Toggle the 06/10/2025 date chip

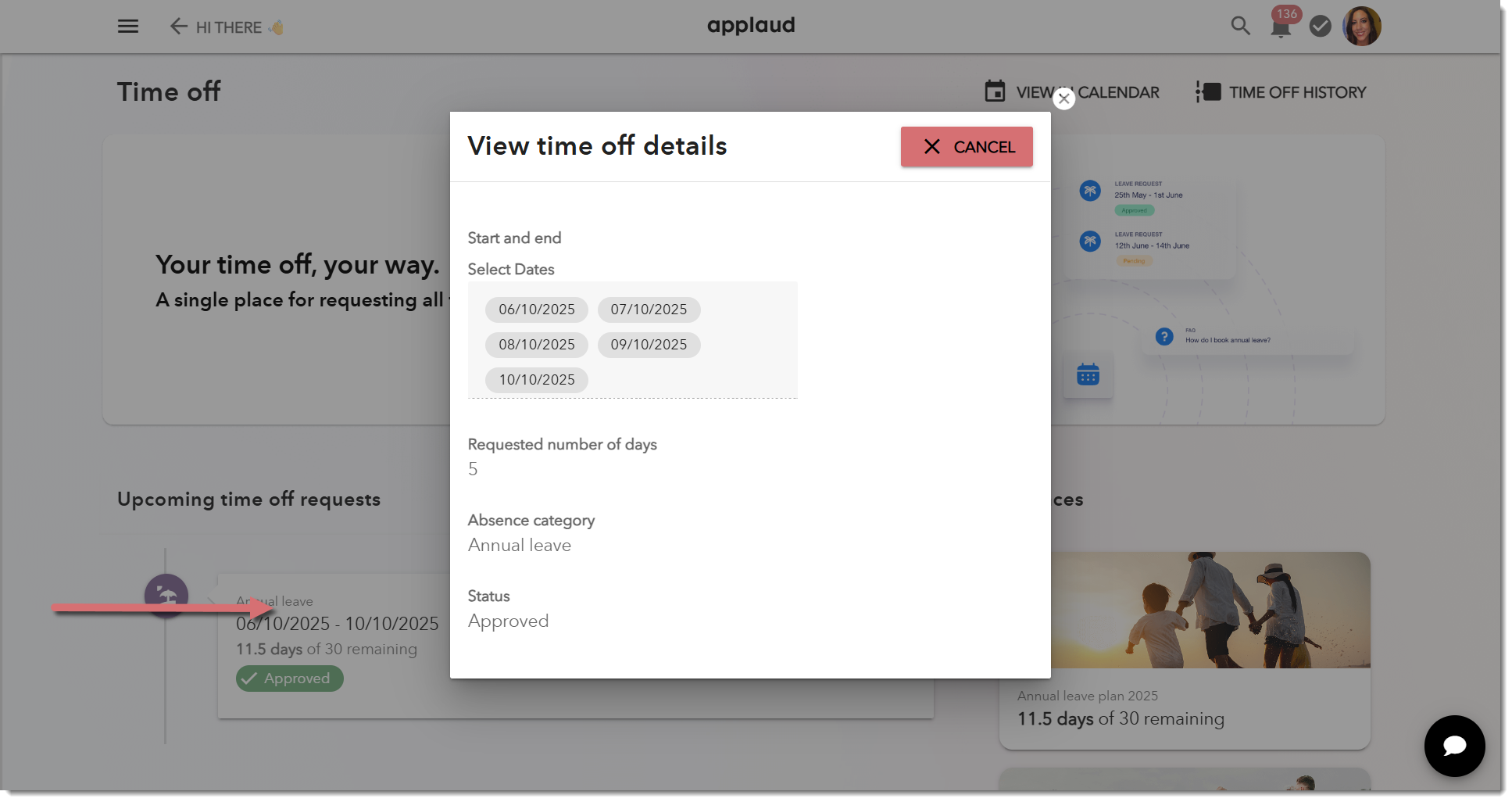point(536,310)
